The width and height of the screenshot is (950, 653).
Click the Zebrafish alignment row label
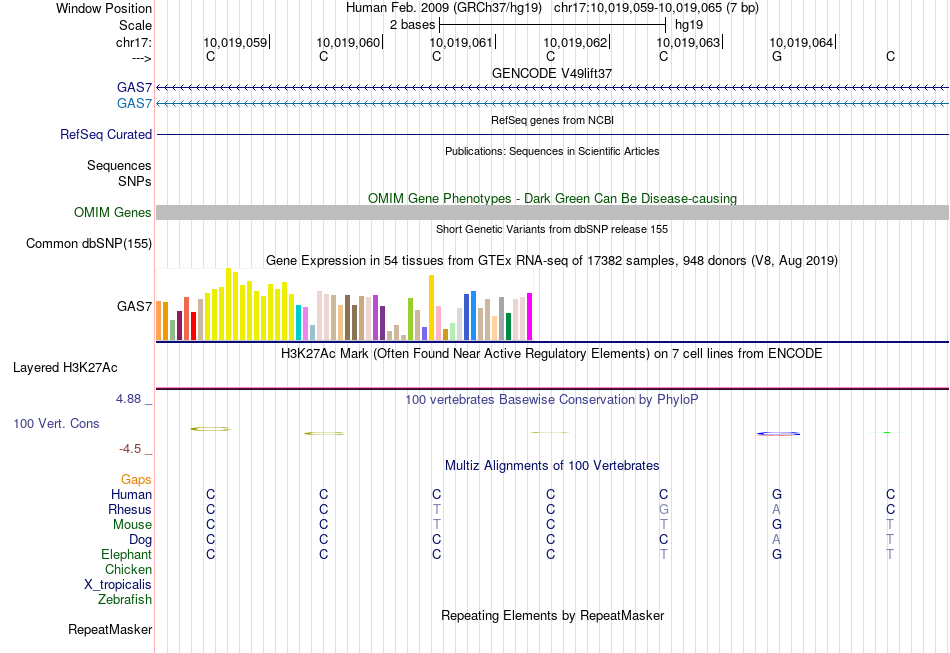coord(125,600)
